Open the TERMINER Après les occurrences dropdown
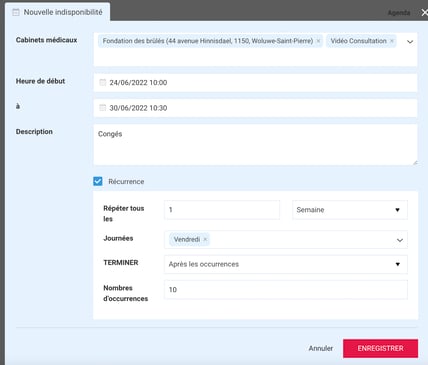 point(286,264)
